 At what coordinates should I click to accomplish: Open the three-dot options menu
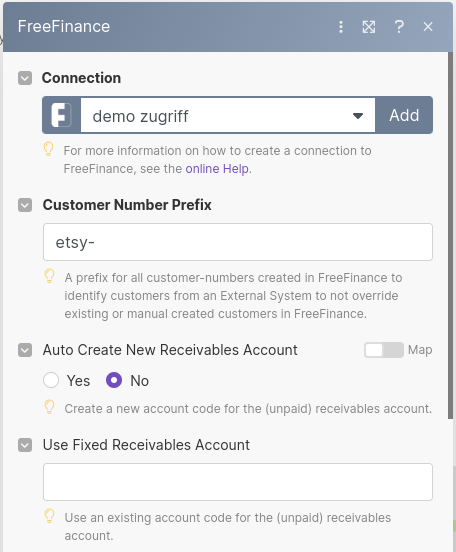point(341,27)
